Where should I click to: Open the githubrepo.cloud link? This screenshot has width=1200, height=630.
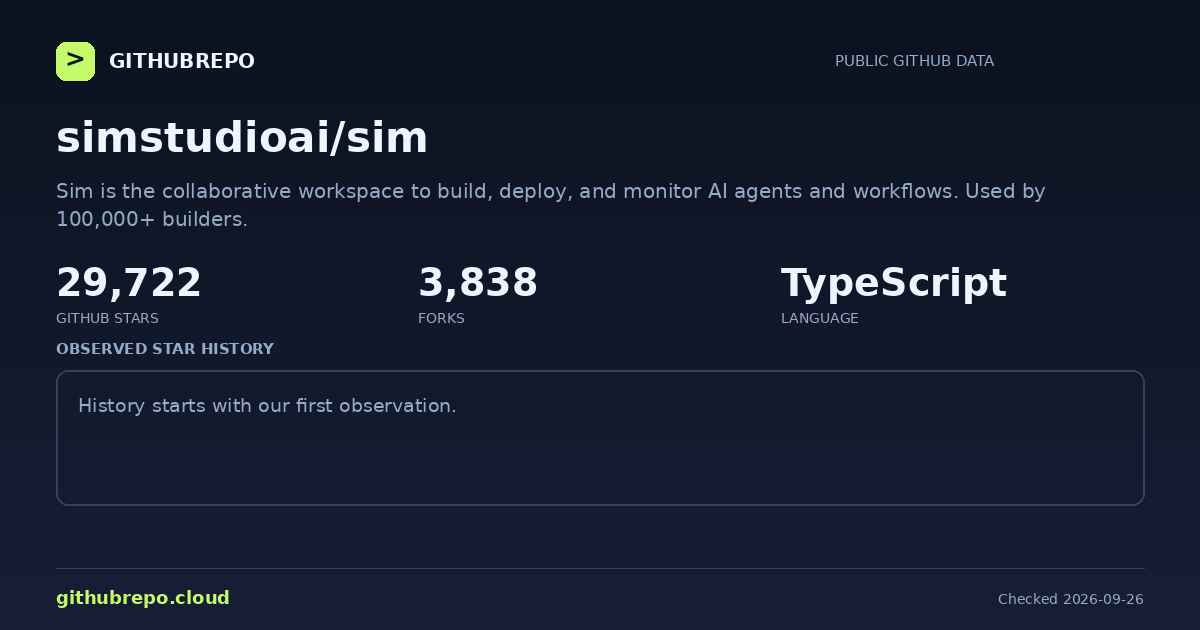(x=143, y=598)
